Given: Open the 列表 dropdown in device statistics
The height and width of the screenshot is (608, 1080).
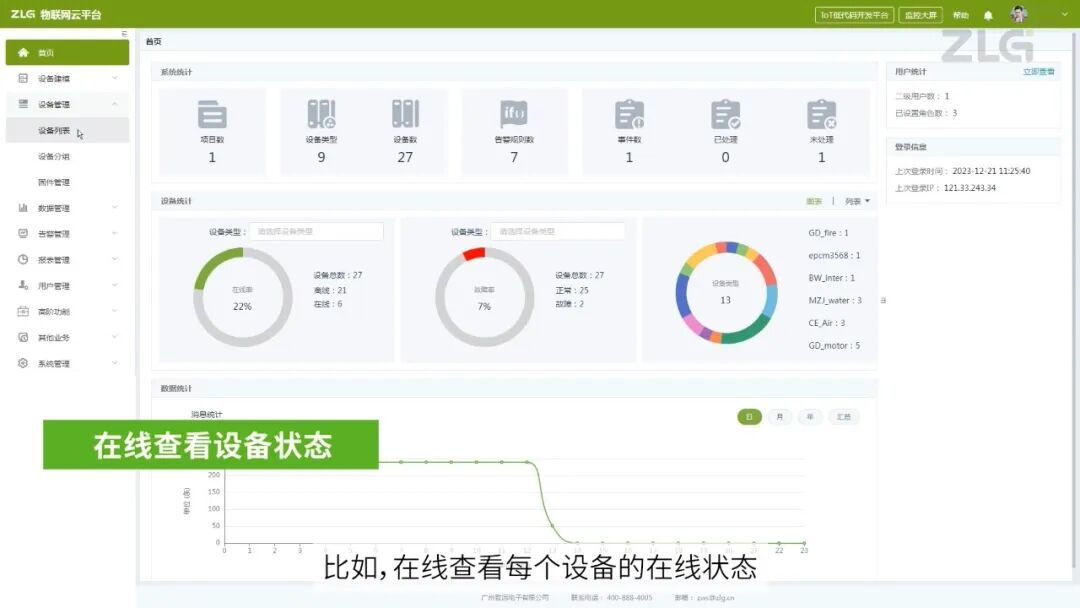Looking at the screenshot, I should (x=857, y=201).
